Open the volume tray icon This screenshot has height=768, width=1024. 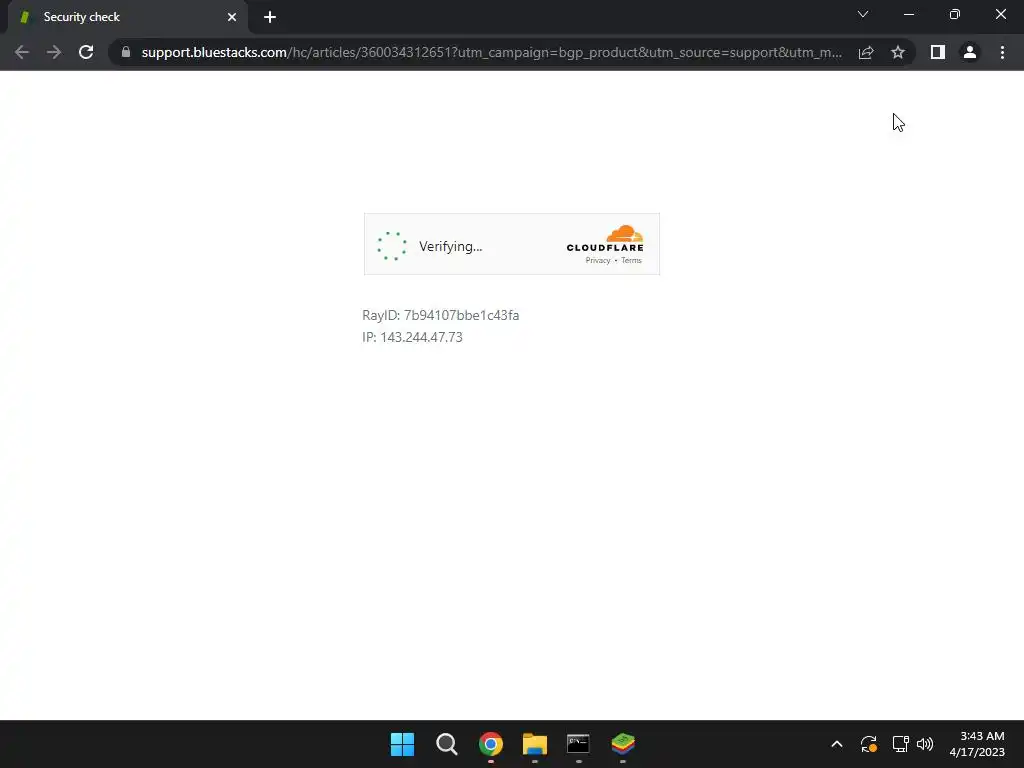925,744
